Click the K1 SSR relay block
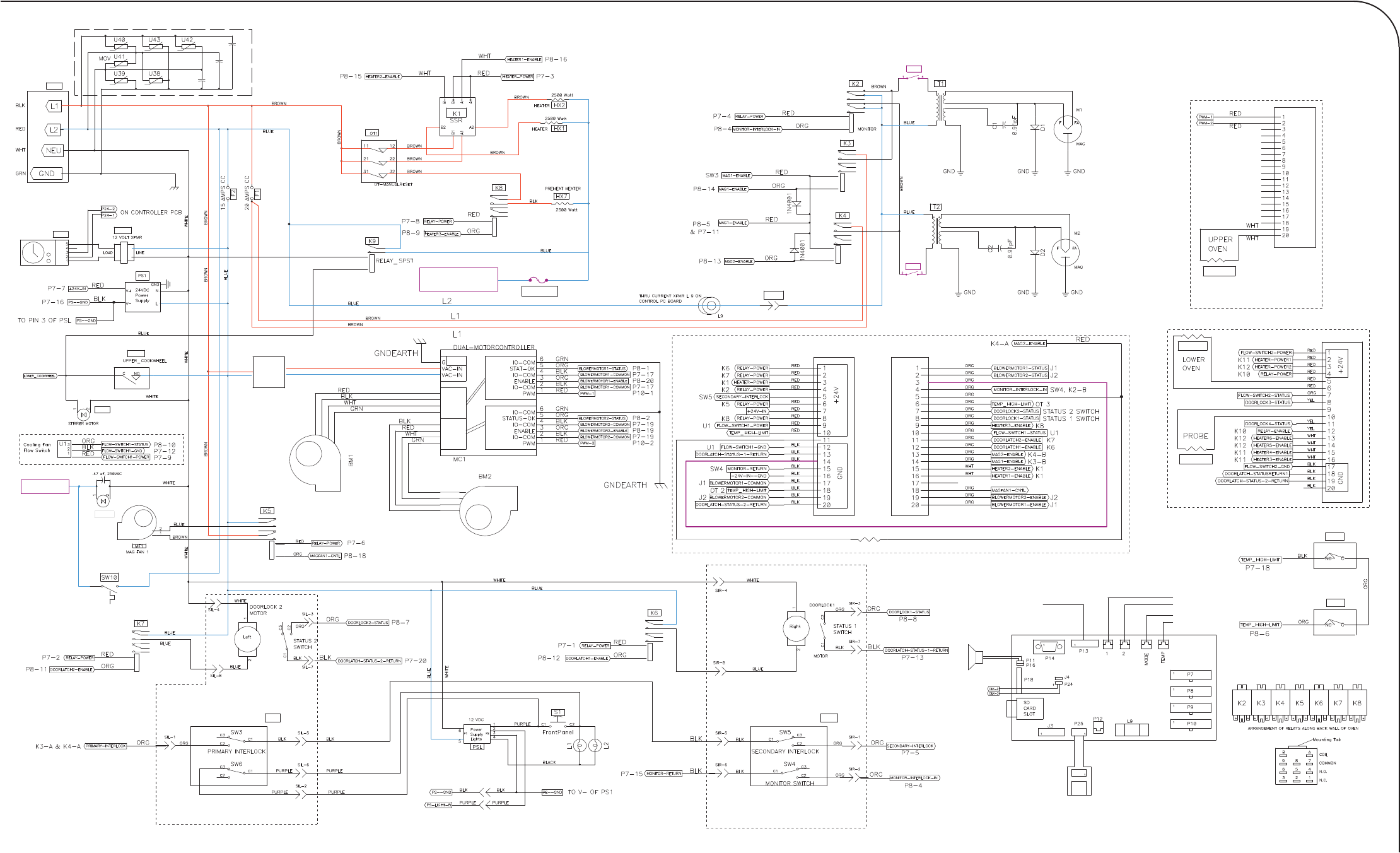 click(x=457, y=115)
